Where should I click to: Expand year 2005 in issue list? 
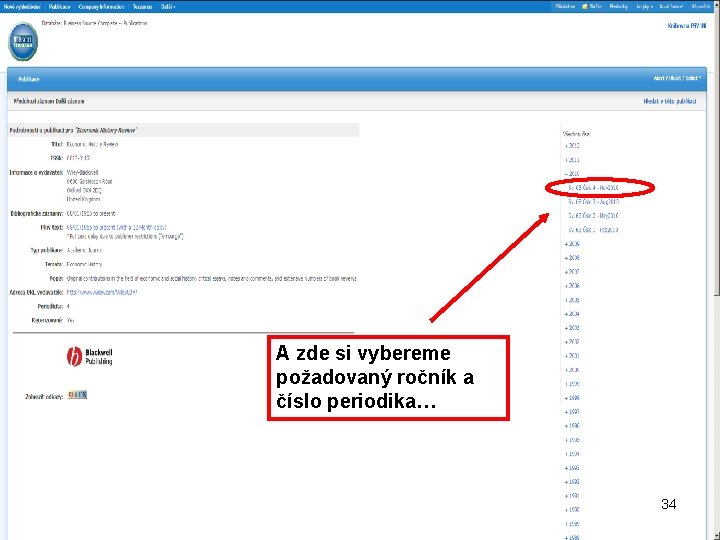point(572,300)
